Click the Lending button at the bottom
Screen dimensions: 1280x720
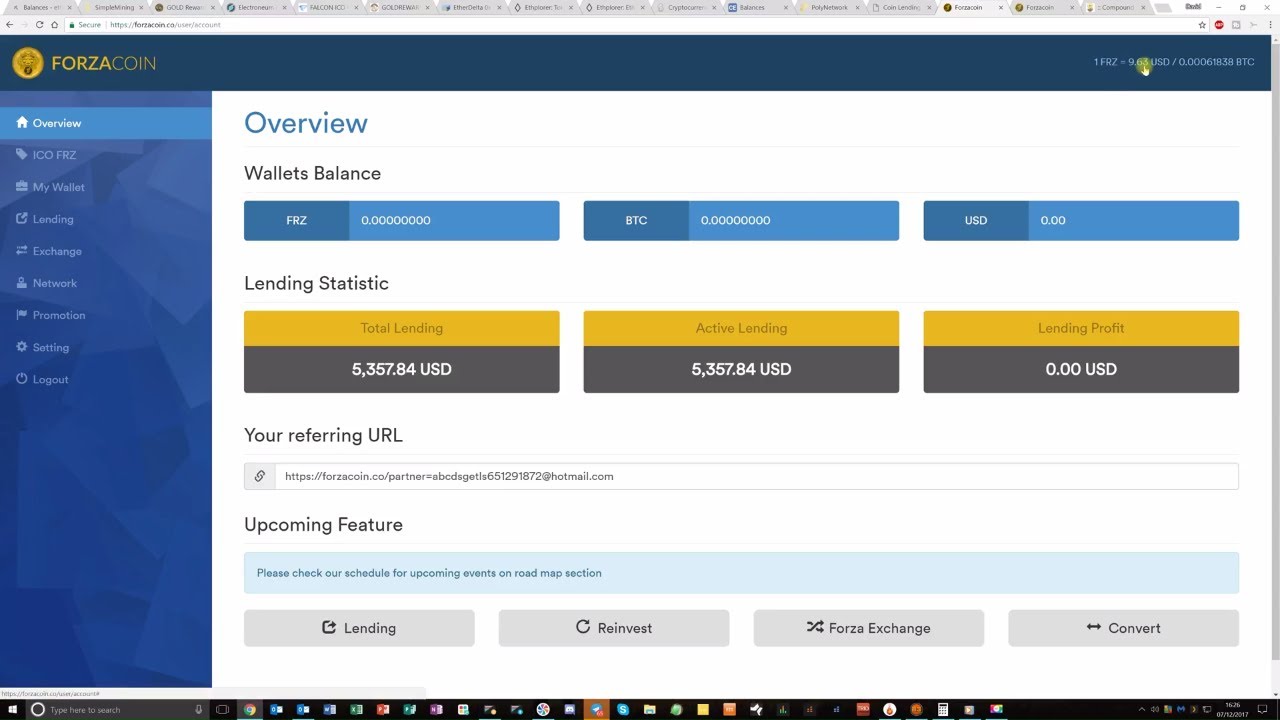click(359, 628)
